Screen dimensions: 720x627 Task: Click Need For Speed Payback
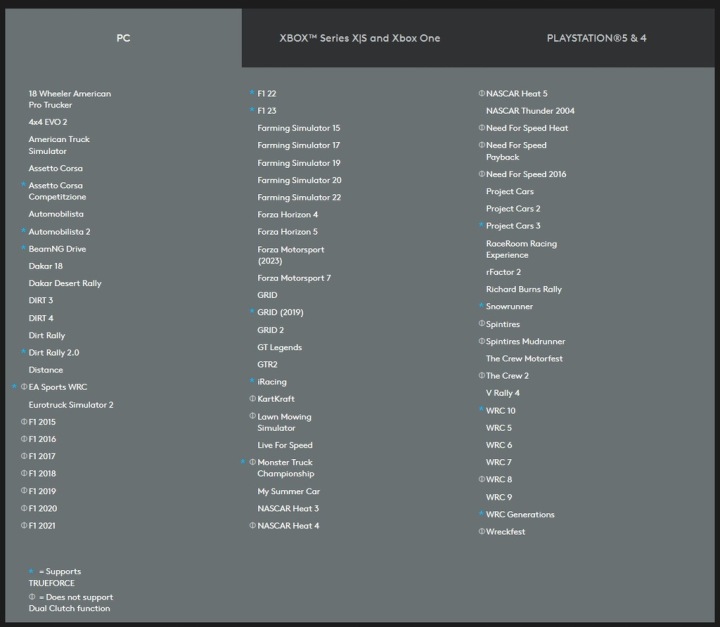pos(516,151)
